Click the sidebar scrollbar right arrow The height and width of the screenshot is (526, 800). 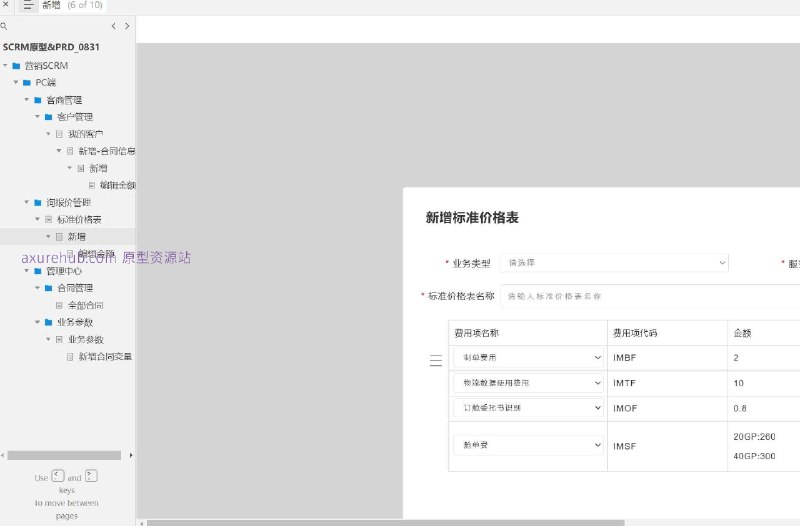point(131,455)
